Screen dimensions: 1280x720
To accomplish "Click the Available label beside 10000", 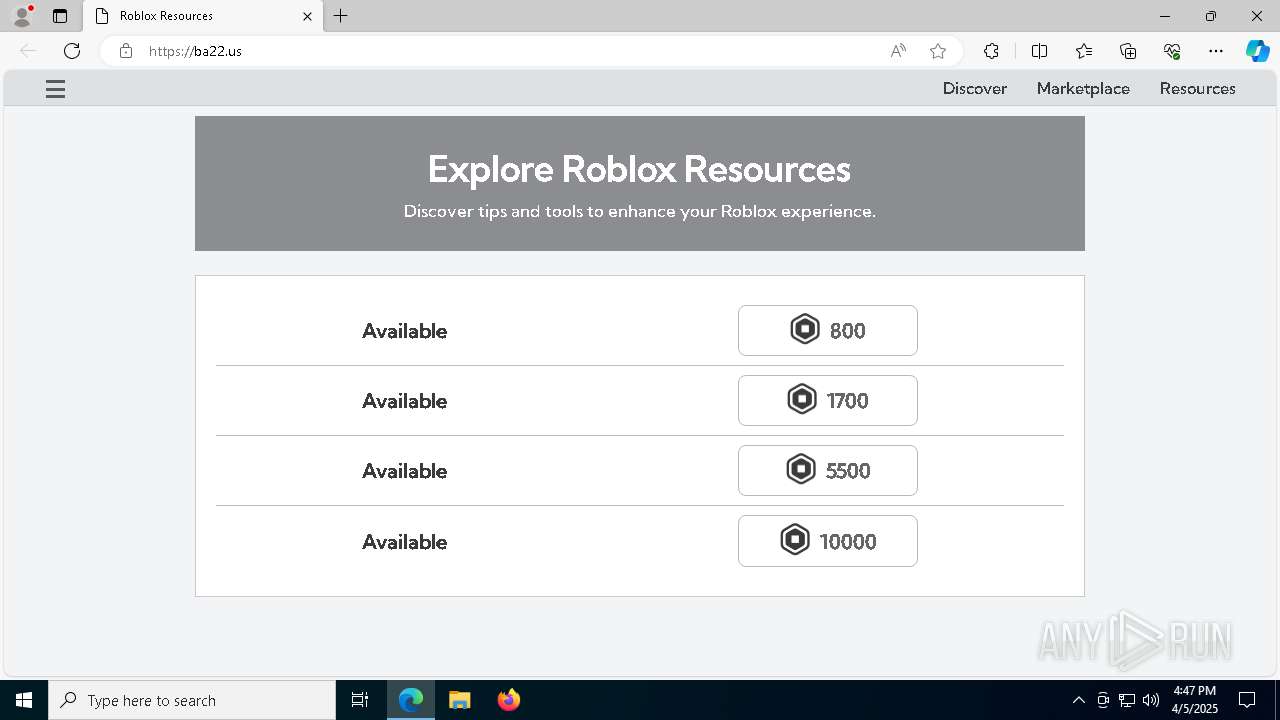I will coord(404,542).
